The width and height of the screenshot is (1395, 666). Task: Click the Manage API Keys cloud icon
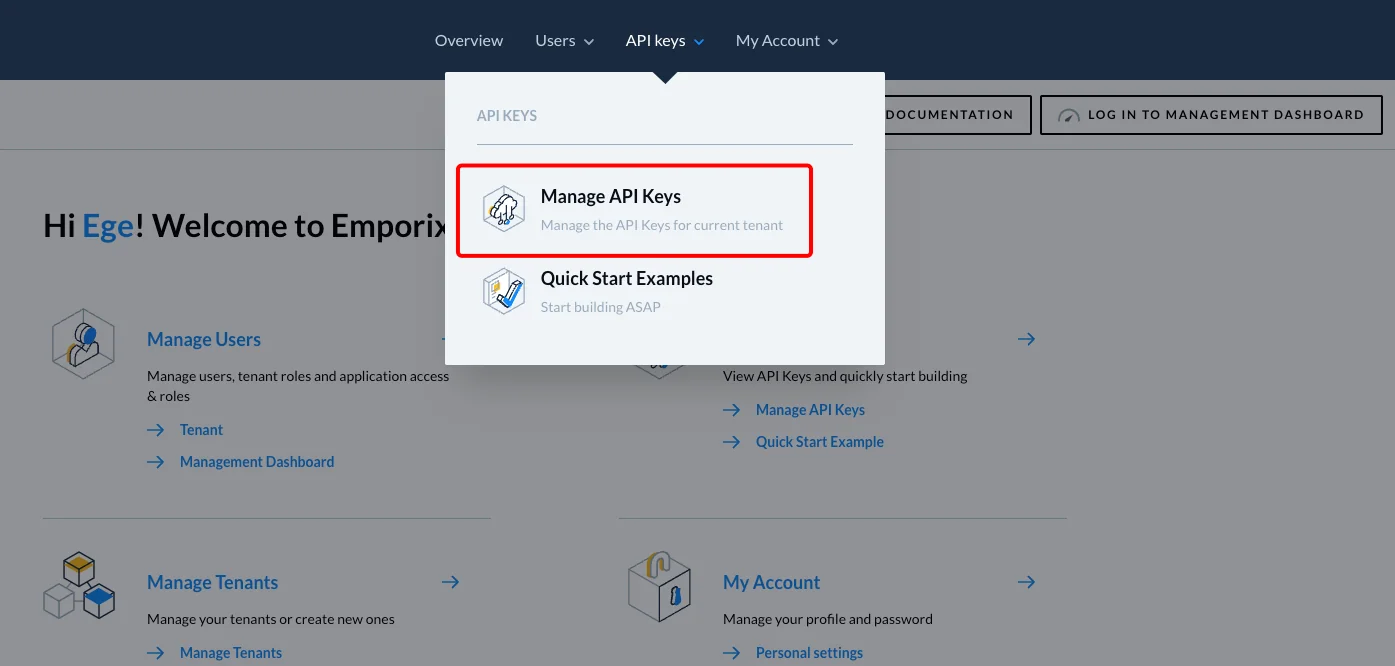(x=504, y=209)
